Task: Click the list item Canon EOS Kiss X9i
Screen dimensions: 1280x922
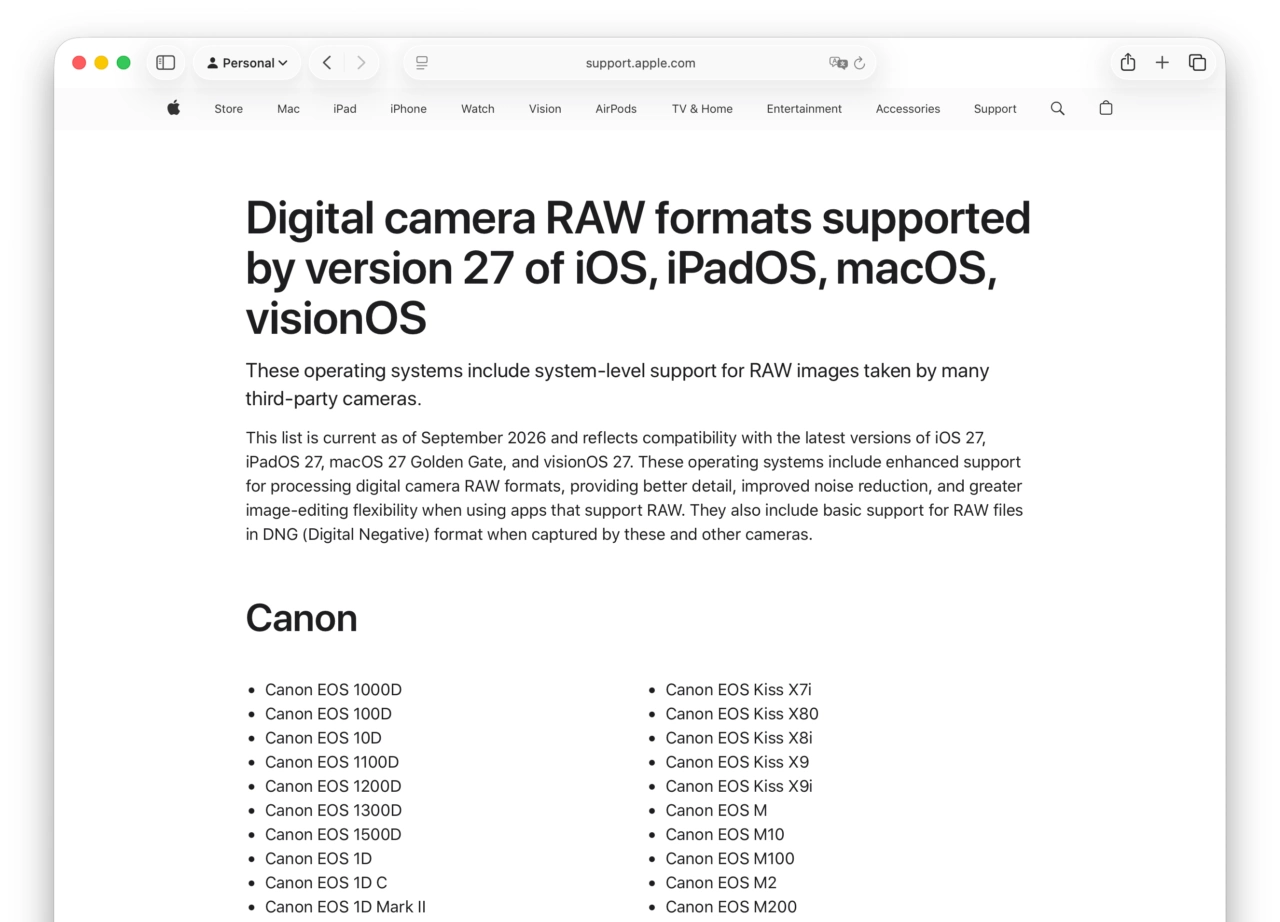Action: [739, 786]
